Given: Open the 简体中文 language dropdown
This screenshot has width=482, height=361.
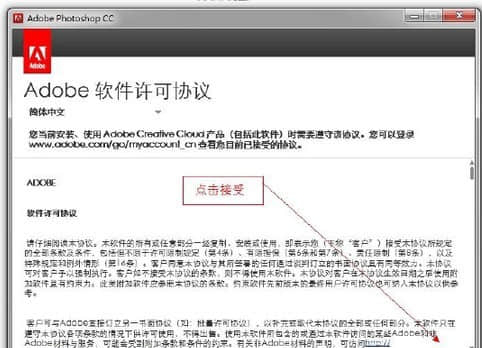Looking at the screenshot, I should point(95,112).
